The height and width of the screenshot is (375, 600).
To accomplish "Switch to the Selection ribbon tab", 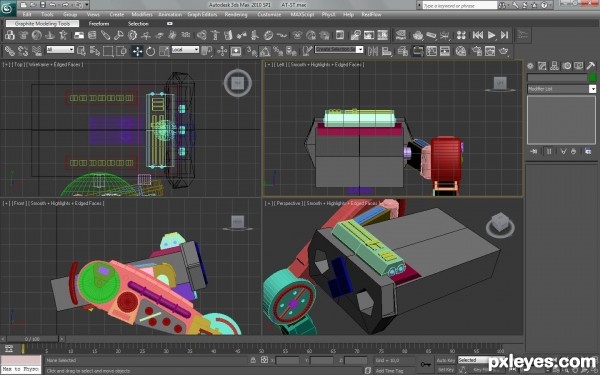I will [138, 23].
